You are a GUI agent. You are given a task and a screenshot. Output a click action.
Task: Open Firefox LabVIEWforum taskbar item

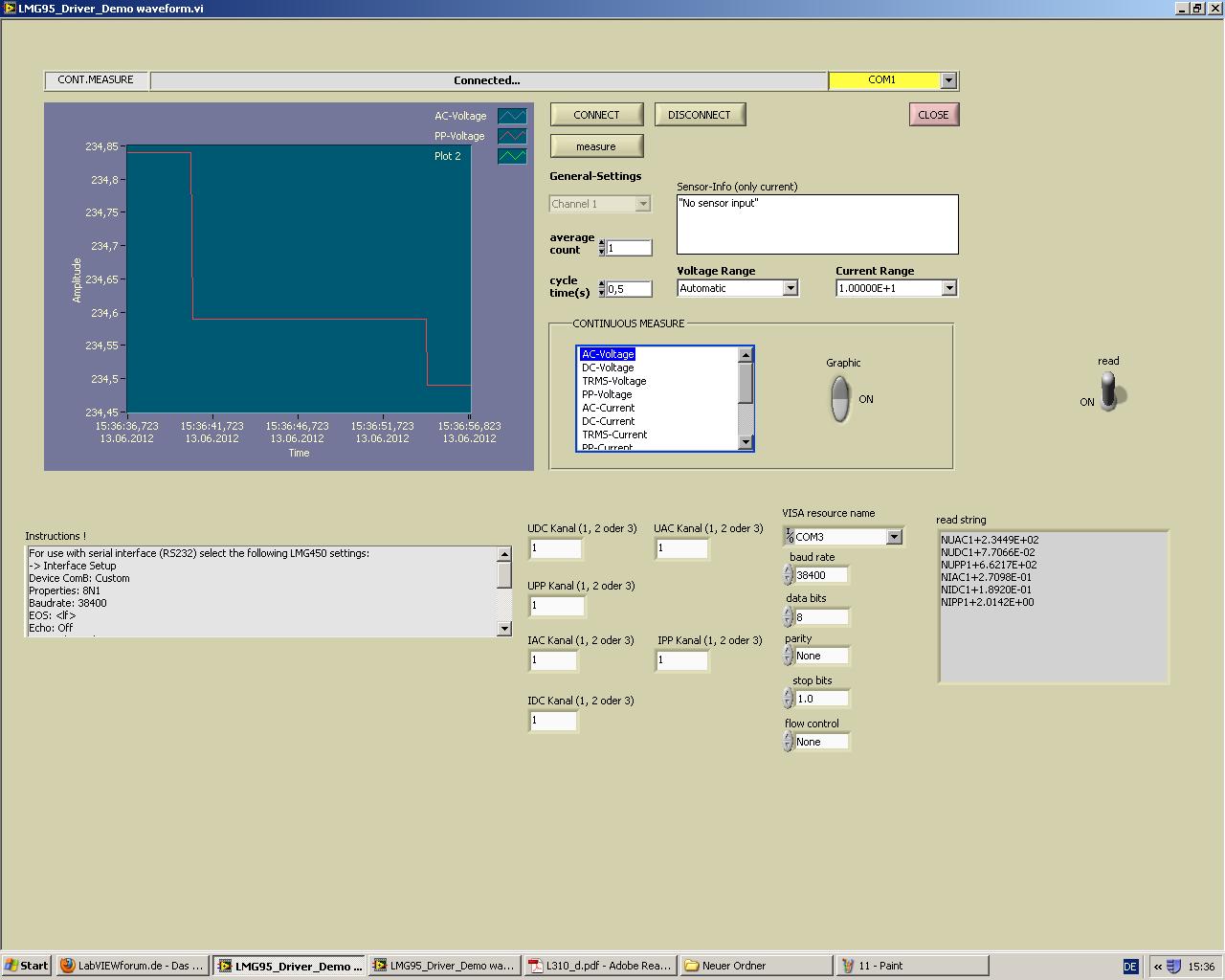click(x=132, y=966)
